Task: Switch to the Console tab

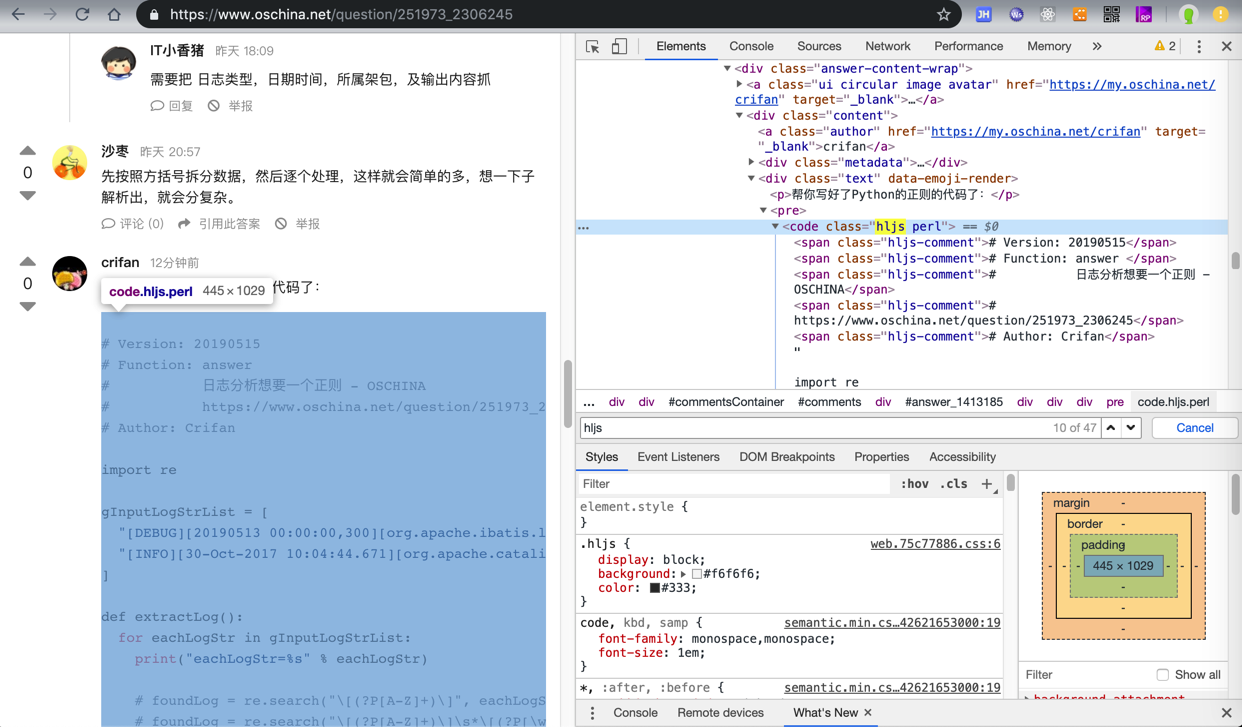Action: tap(751, 47)
